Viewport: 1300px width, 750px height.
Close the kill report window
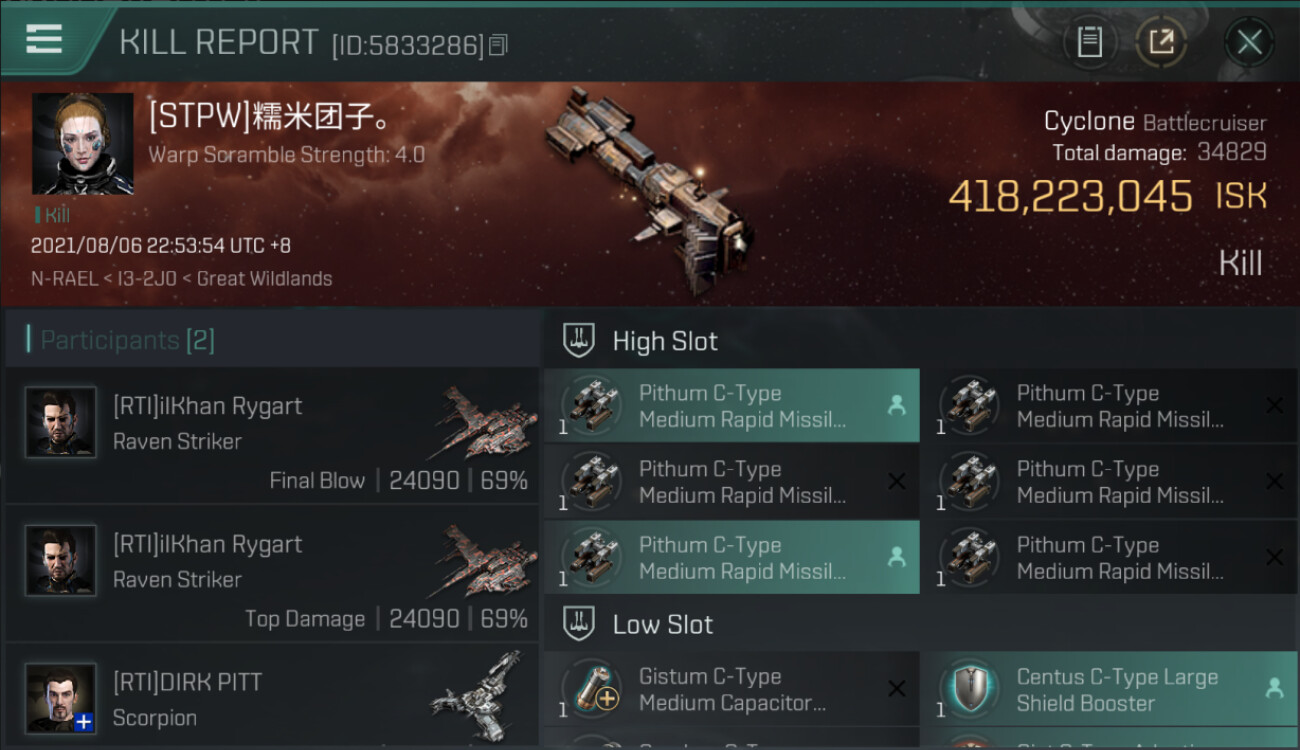(1249, 42)
